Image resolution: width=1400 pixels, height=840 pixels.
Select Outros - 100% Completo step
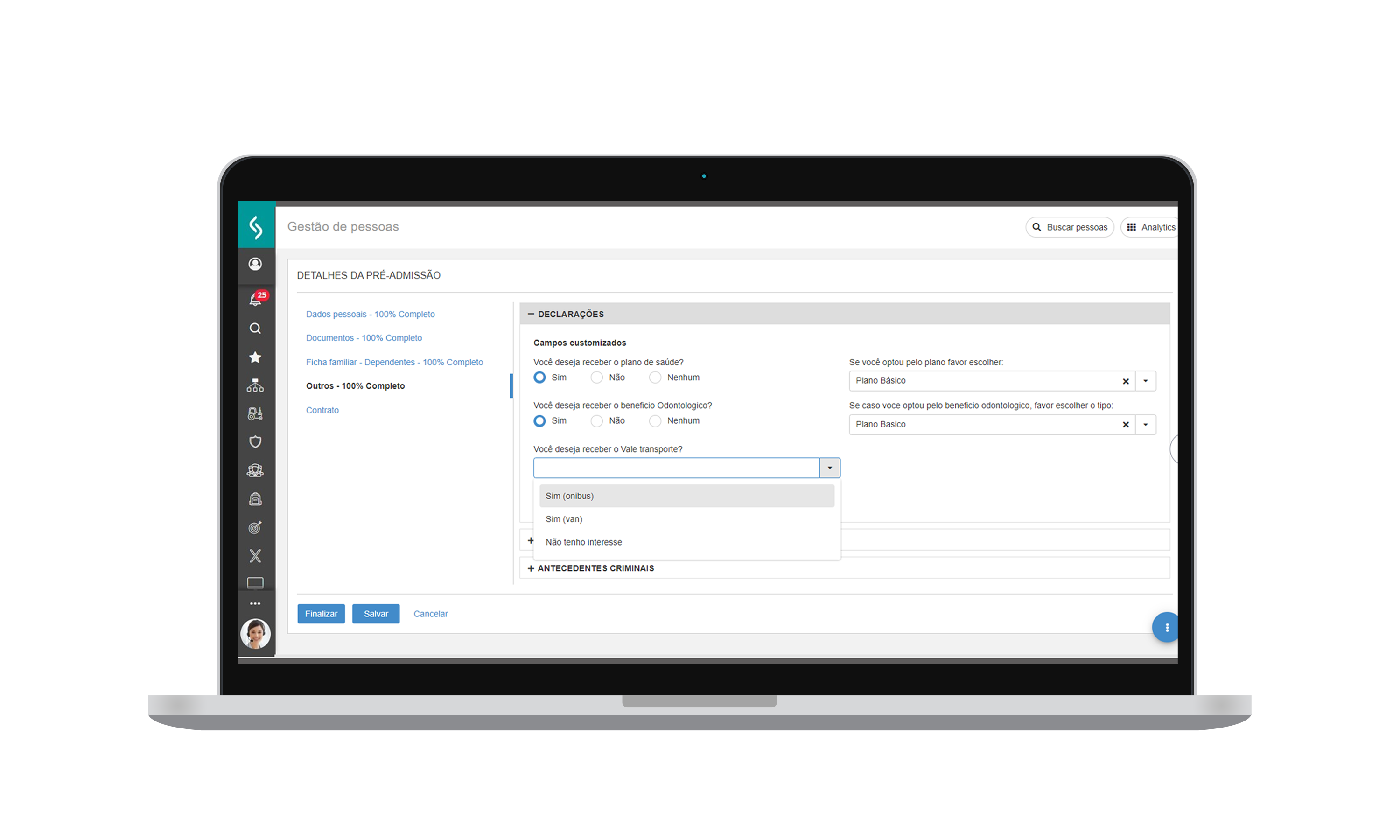(x=356, y=386)
